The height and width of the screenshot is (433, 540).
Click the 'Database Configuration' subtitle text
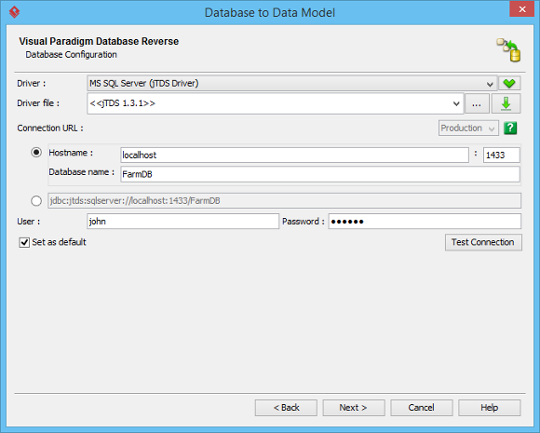tap(71, 55)
